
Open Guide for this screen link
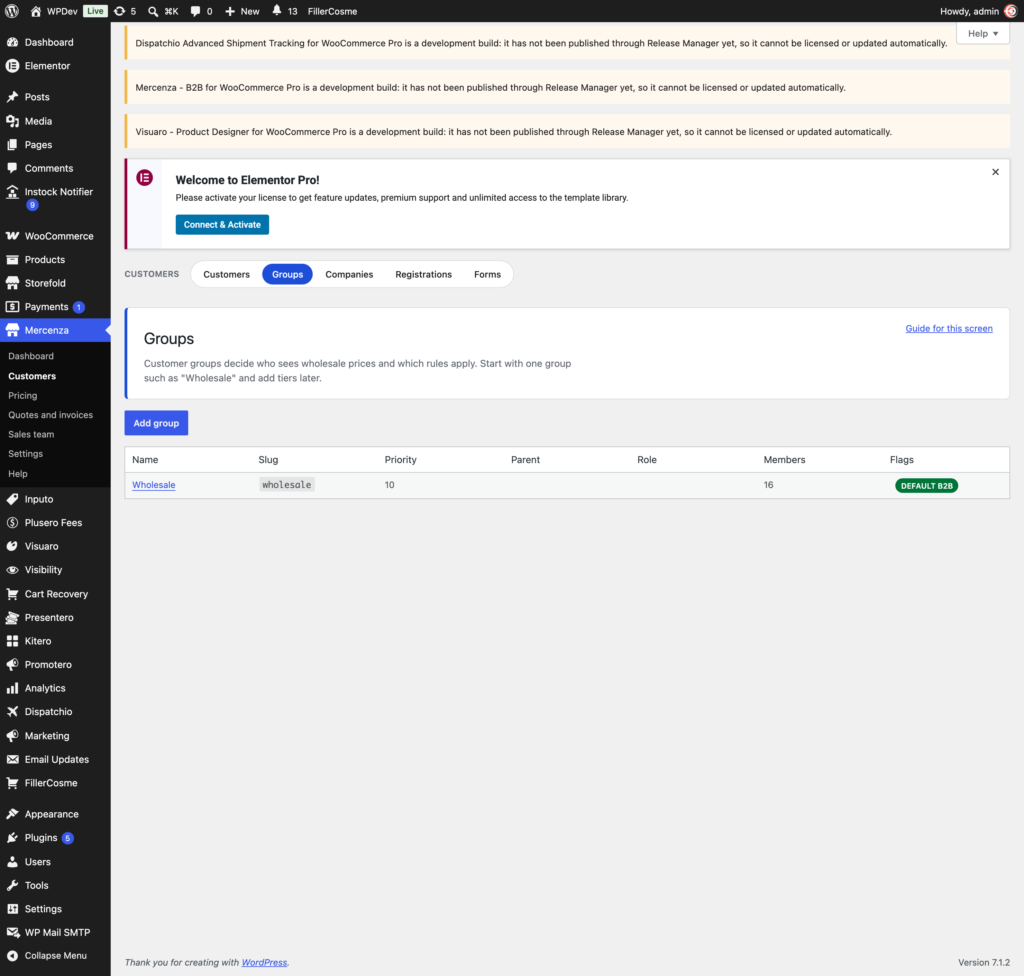pyautogui.click(x=948, y=329)
